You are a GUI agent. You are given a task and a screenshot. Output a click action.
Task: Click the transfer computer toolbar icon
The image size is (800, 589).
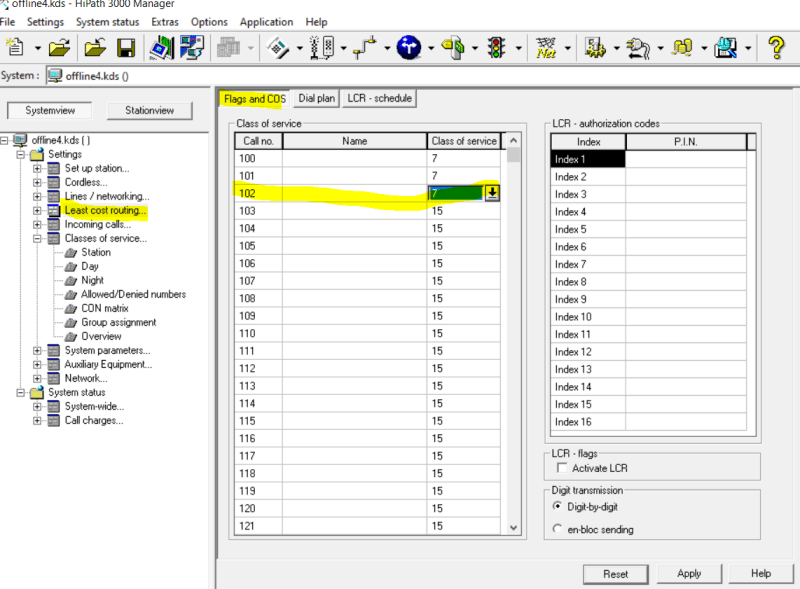[x=162, y=47]
